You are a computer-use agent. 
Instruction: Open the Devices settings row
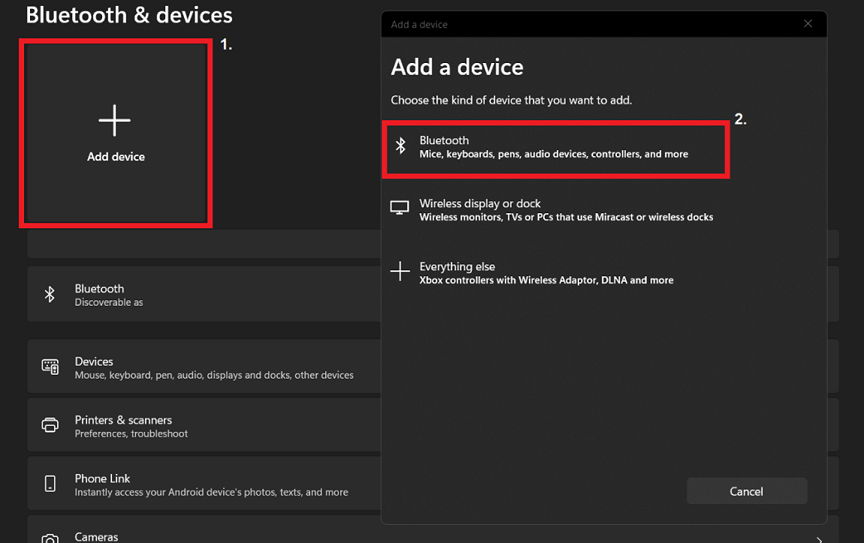coord(204,367)
